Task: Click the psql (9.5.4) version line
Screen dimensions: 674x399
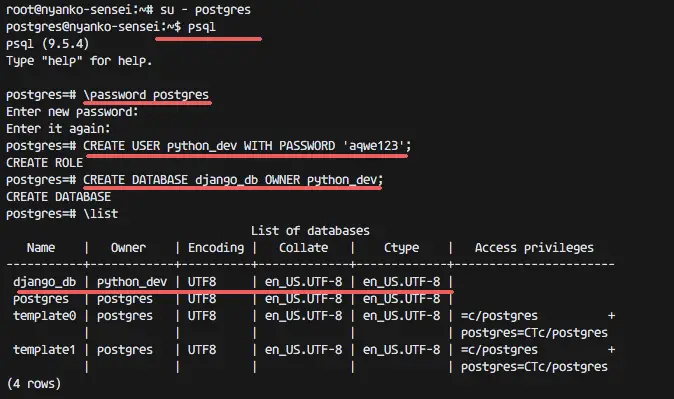Action: pos(48,44)
